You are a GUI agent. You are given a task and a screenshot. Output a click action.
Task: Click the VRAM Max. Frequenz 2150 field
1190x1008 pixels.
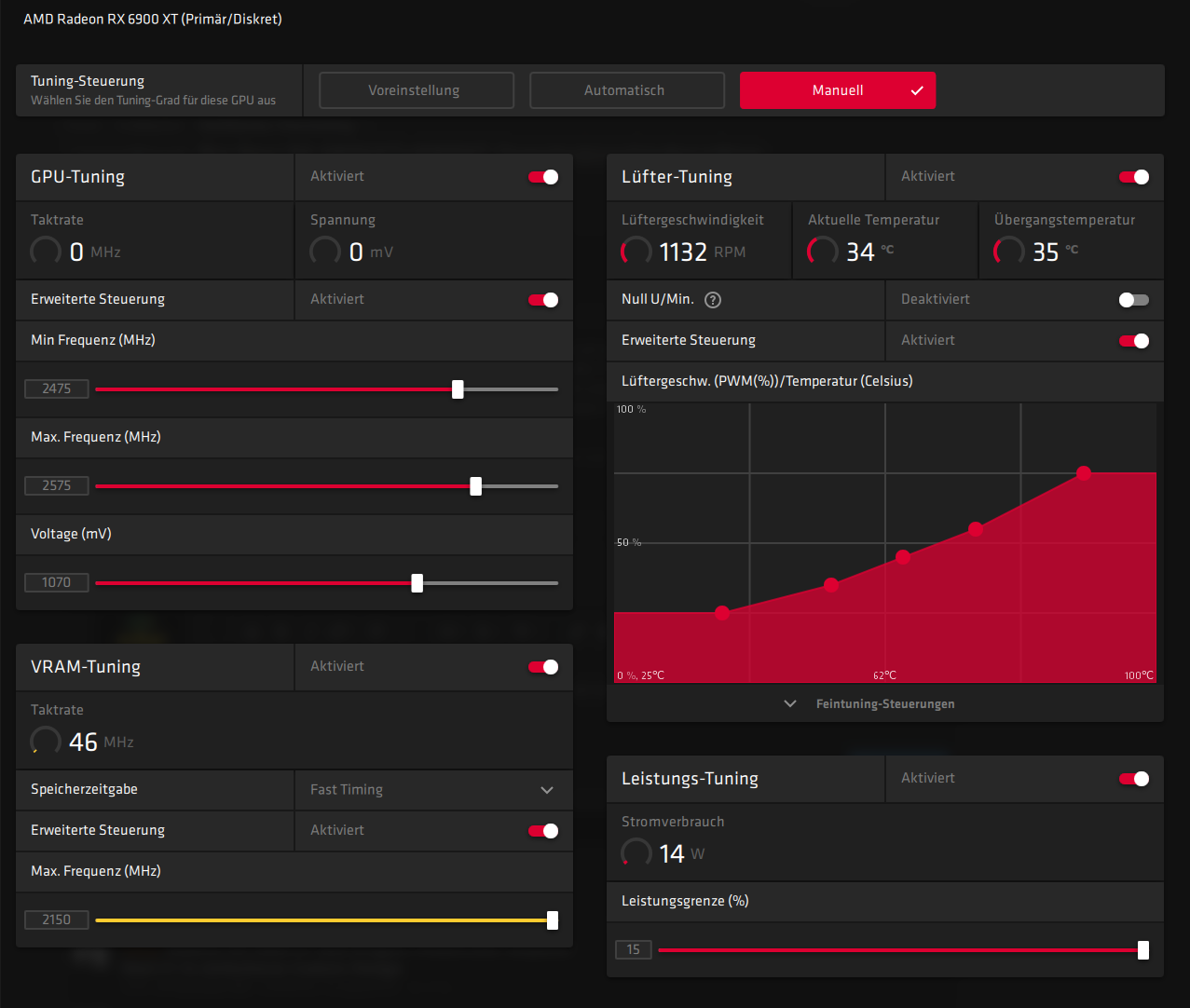point(57,919)
